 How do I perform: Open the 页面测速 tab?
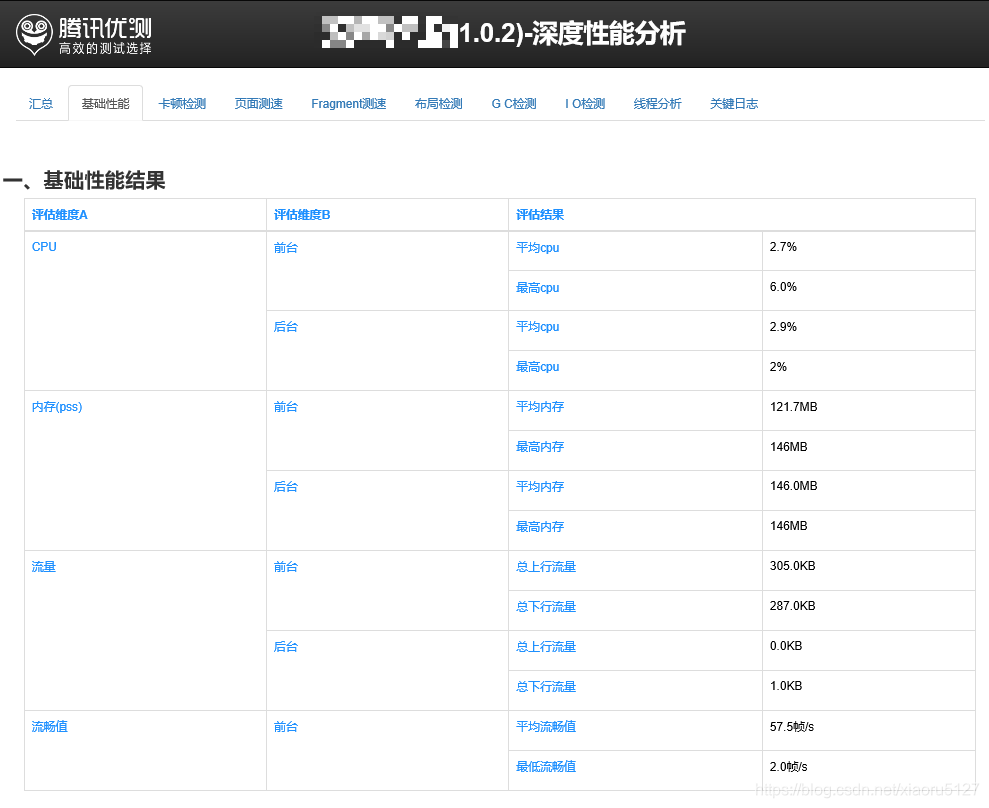pyautogui.click(x=259, y=103)
